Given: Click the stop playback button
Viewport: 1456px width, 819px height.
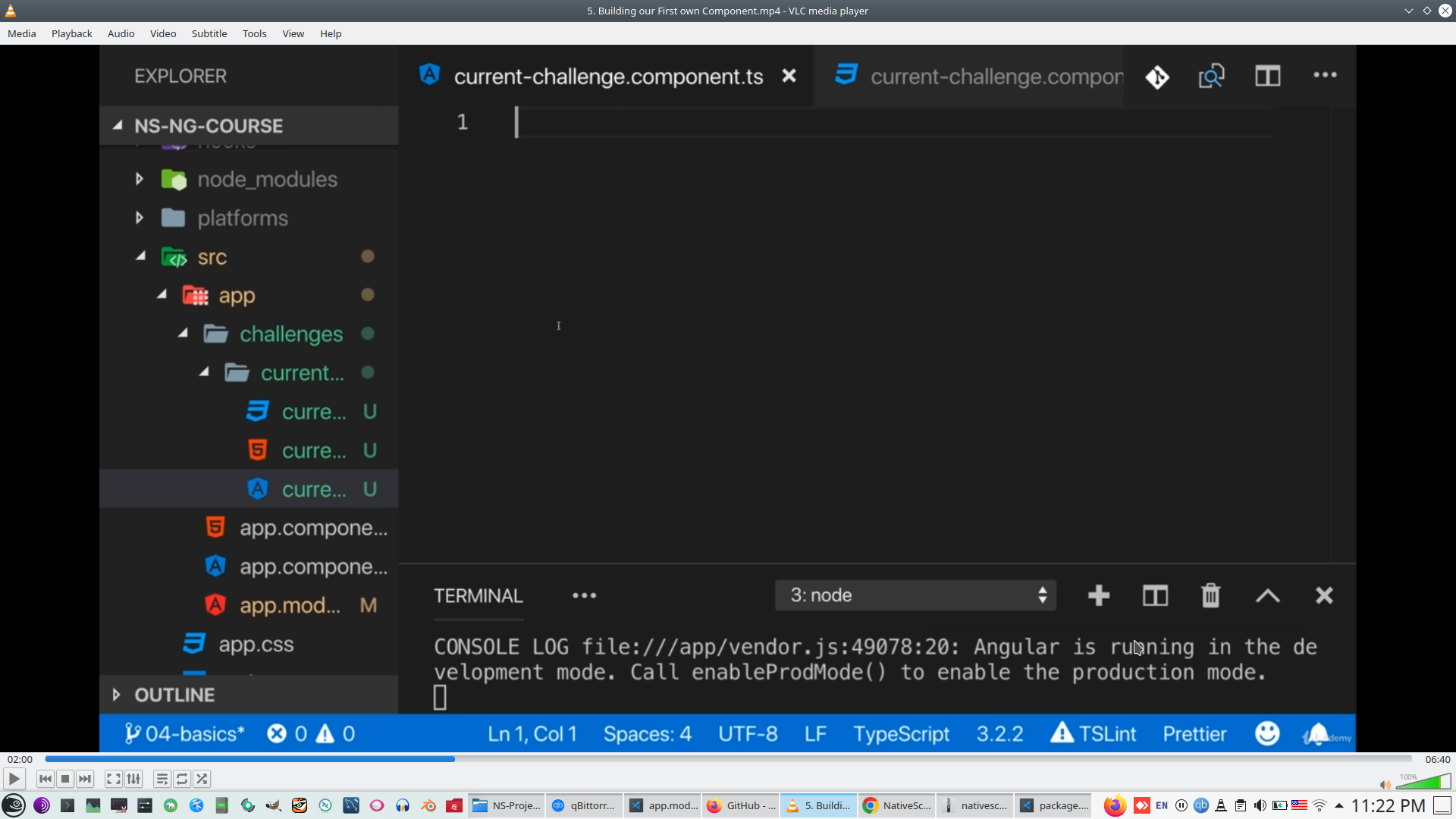Looking at the screenshot, I should [x=65, y=779].
